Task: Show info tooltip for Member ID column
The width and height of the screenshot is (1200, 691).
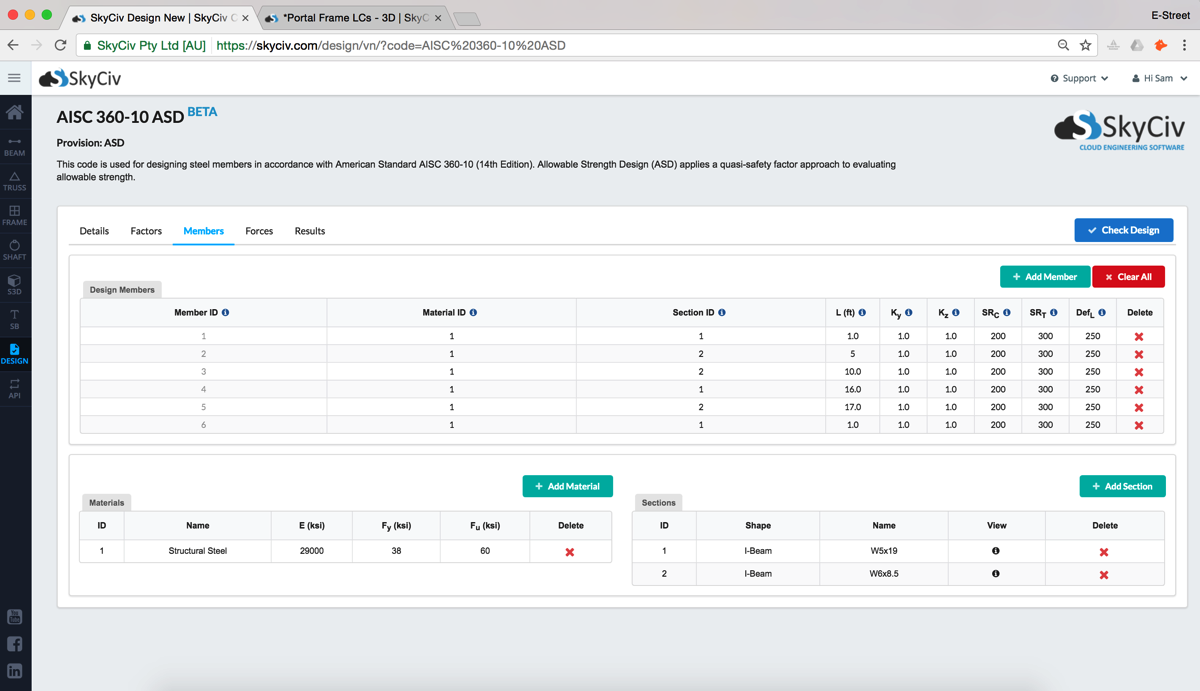Action: coord(226,313)
